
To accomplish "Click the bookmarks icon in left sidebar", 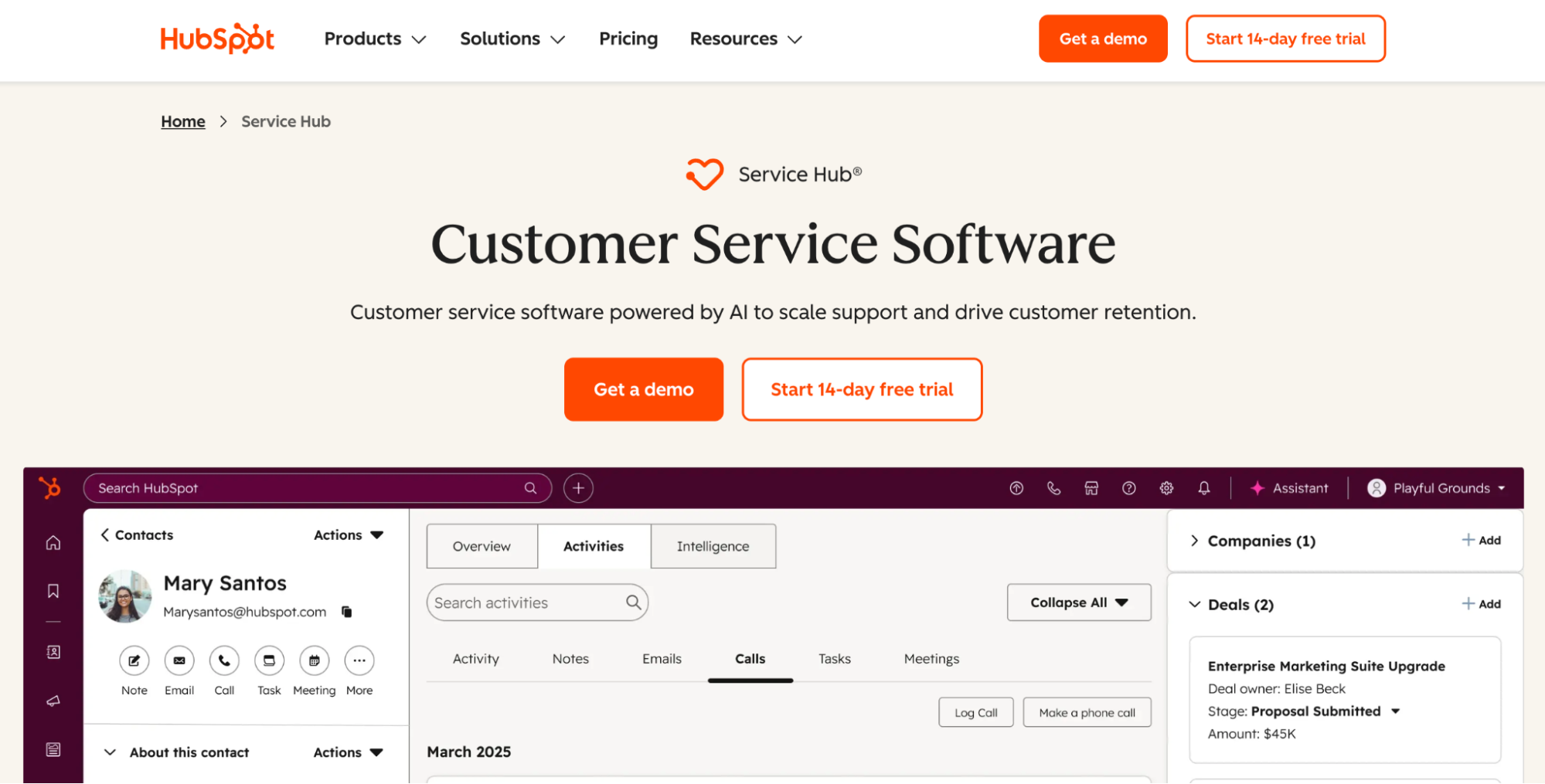I will coord(53,591).
